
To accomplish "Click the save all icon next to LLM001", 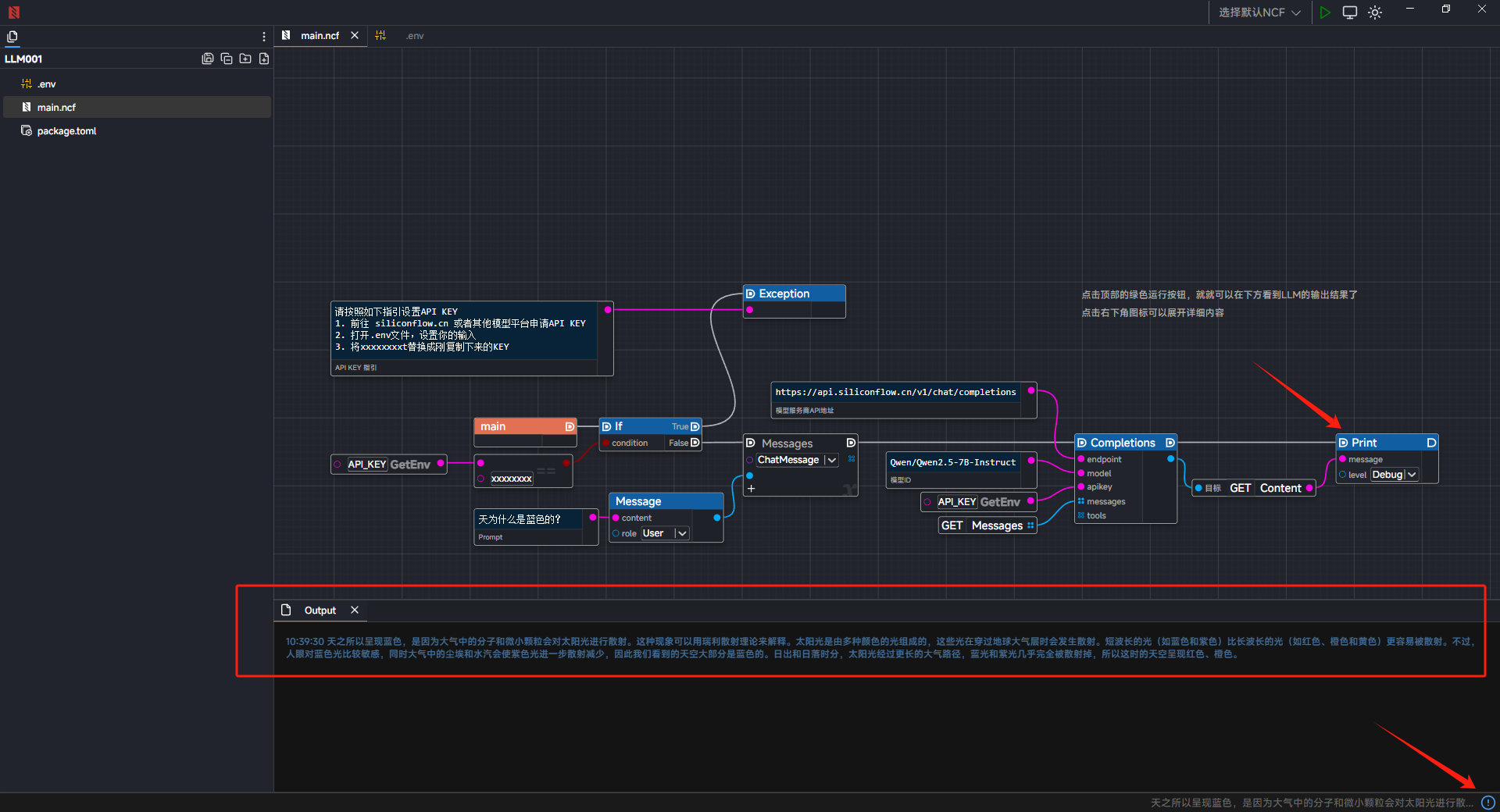I will pyautogui.click(x=208, y=59).
